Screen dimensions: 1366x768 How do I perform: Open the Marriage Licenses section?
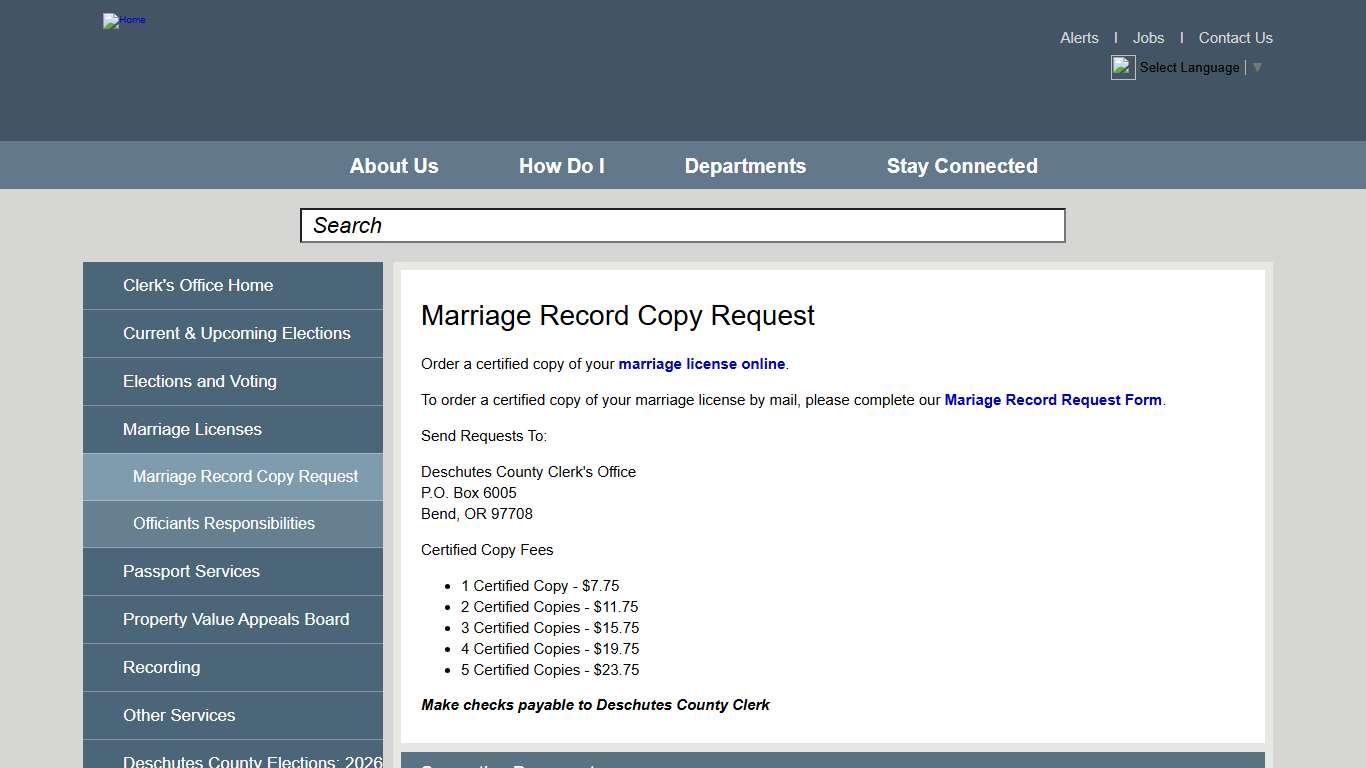[x=192, y=429]
